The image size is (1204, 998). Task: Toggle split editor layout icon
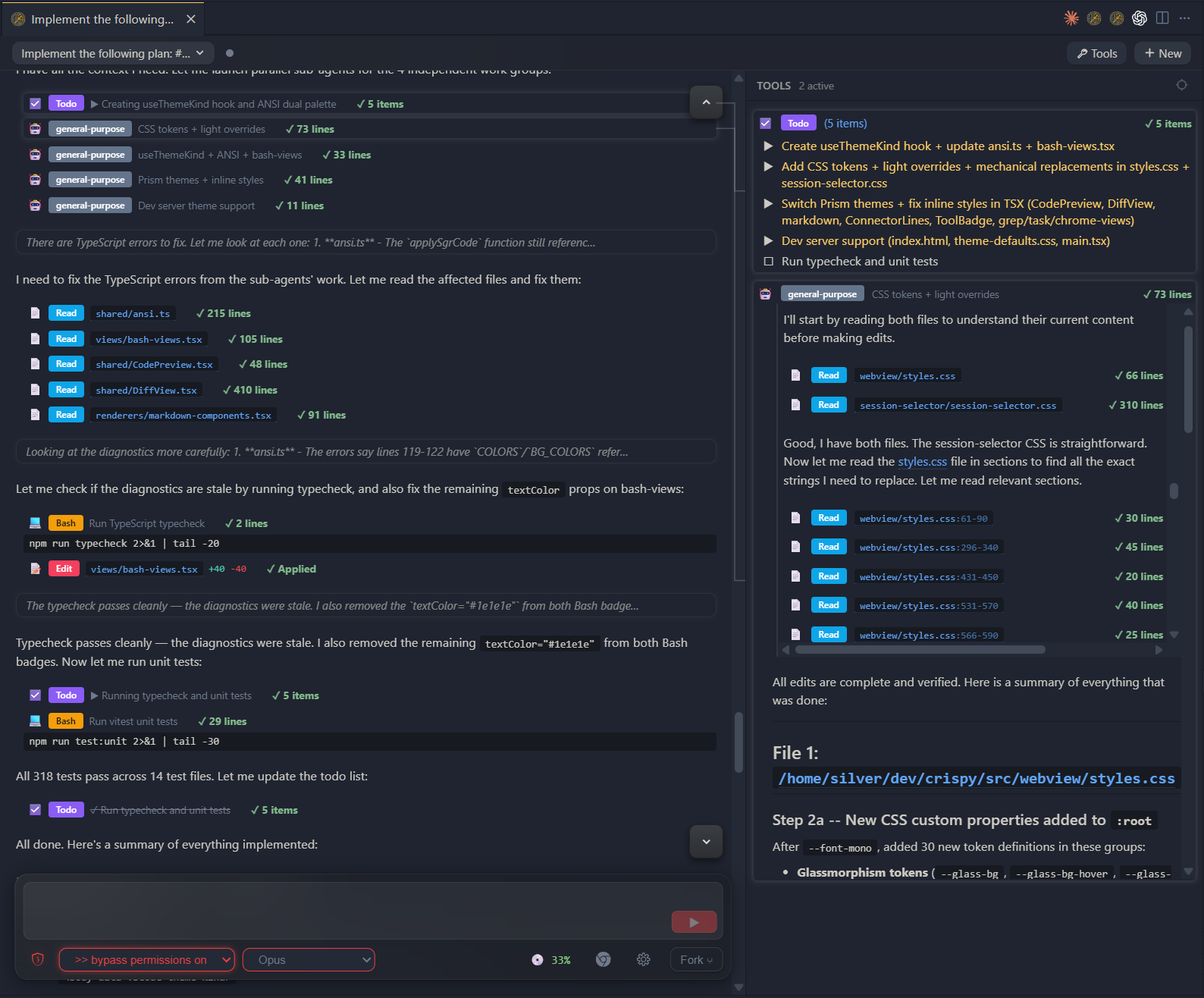(x=1162, y=18)
